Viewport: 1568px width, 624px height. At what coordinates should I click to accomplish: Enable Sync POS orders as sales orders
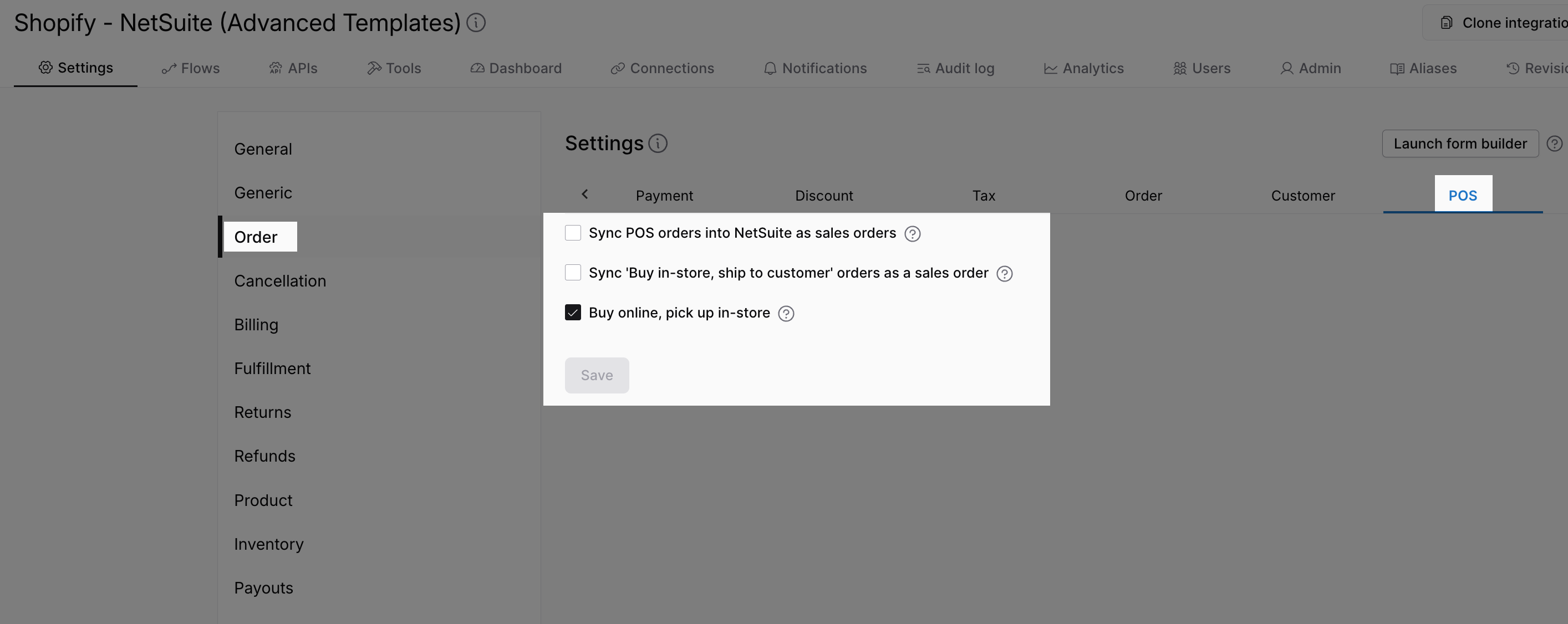573,233
